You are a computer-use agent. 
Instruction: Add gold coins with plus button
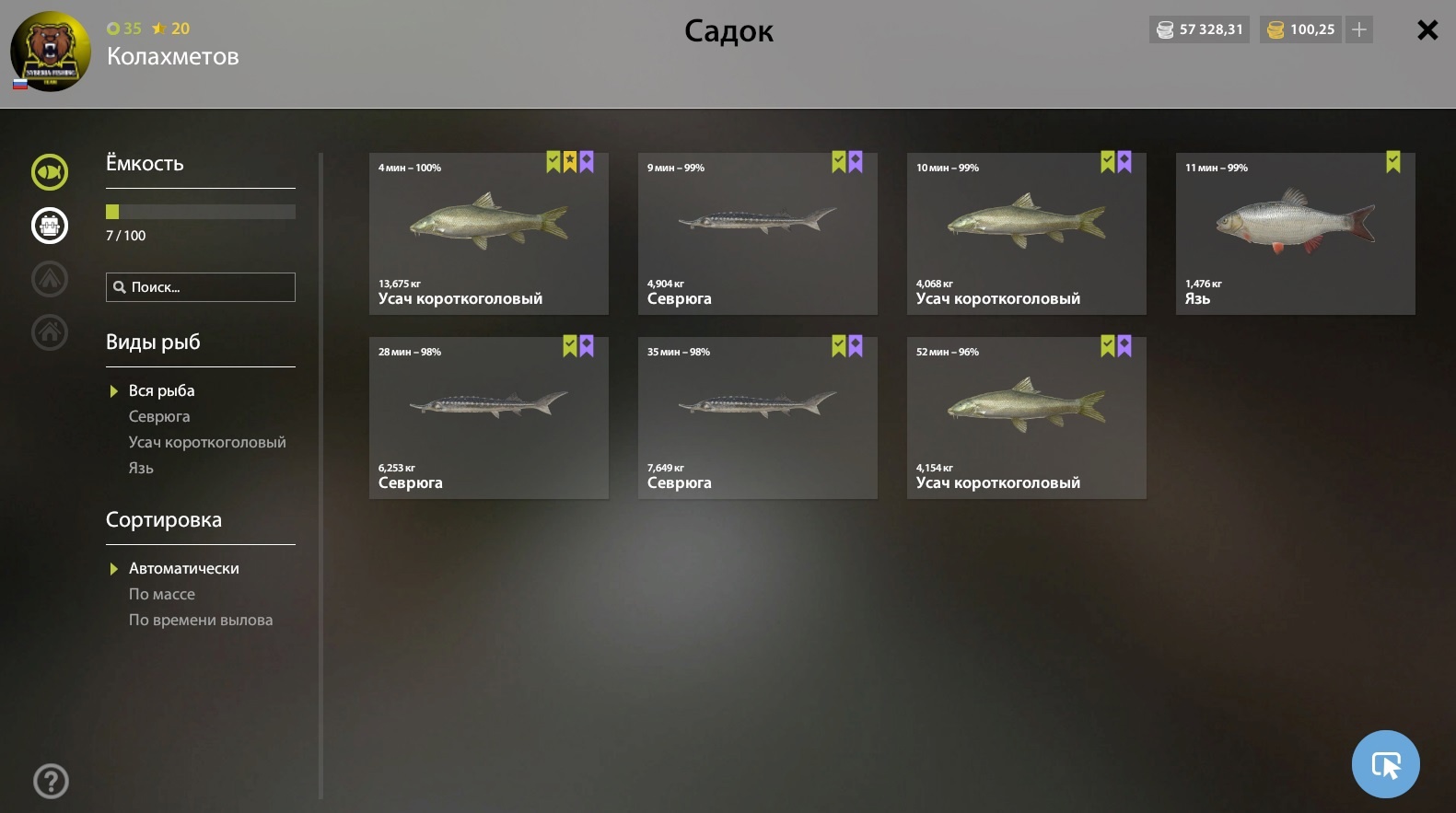coord(1359,29)
